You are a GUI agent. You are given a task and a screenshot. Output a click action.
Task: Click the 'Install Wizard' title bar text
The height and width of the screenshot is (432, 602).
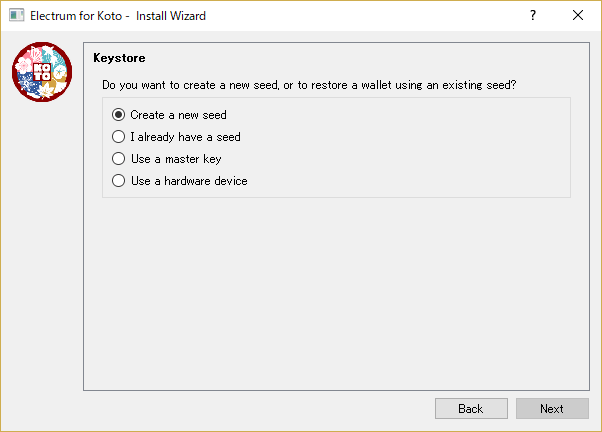[171, 16]
